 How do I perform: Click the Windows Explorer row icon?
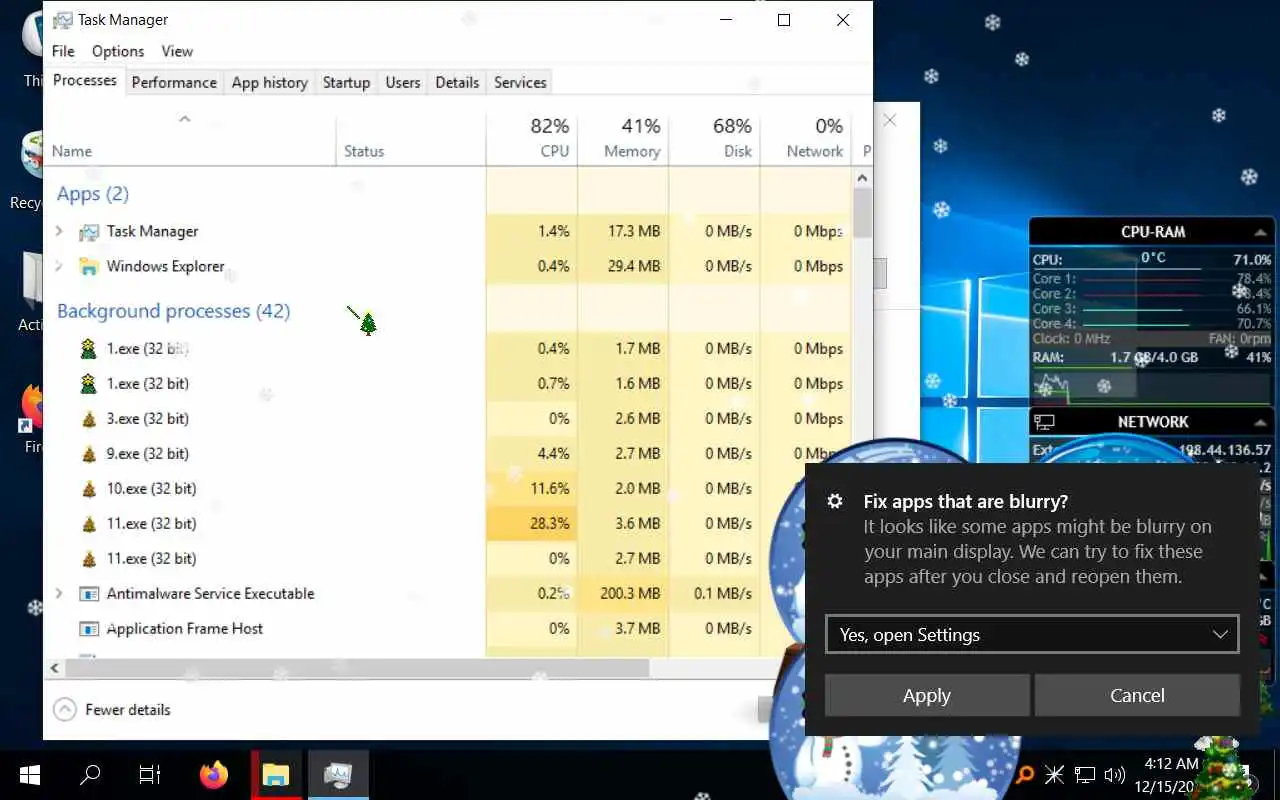89,267
